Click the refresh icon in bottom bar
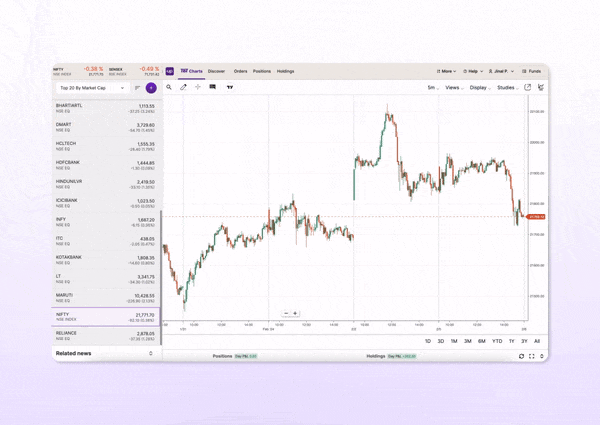Image resolution: width=600 pixels, height=425 pixels. click(521, 356)
